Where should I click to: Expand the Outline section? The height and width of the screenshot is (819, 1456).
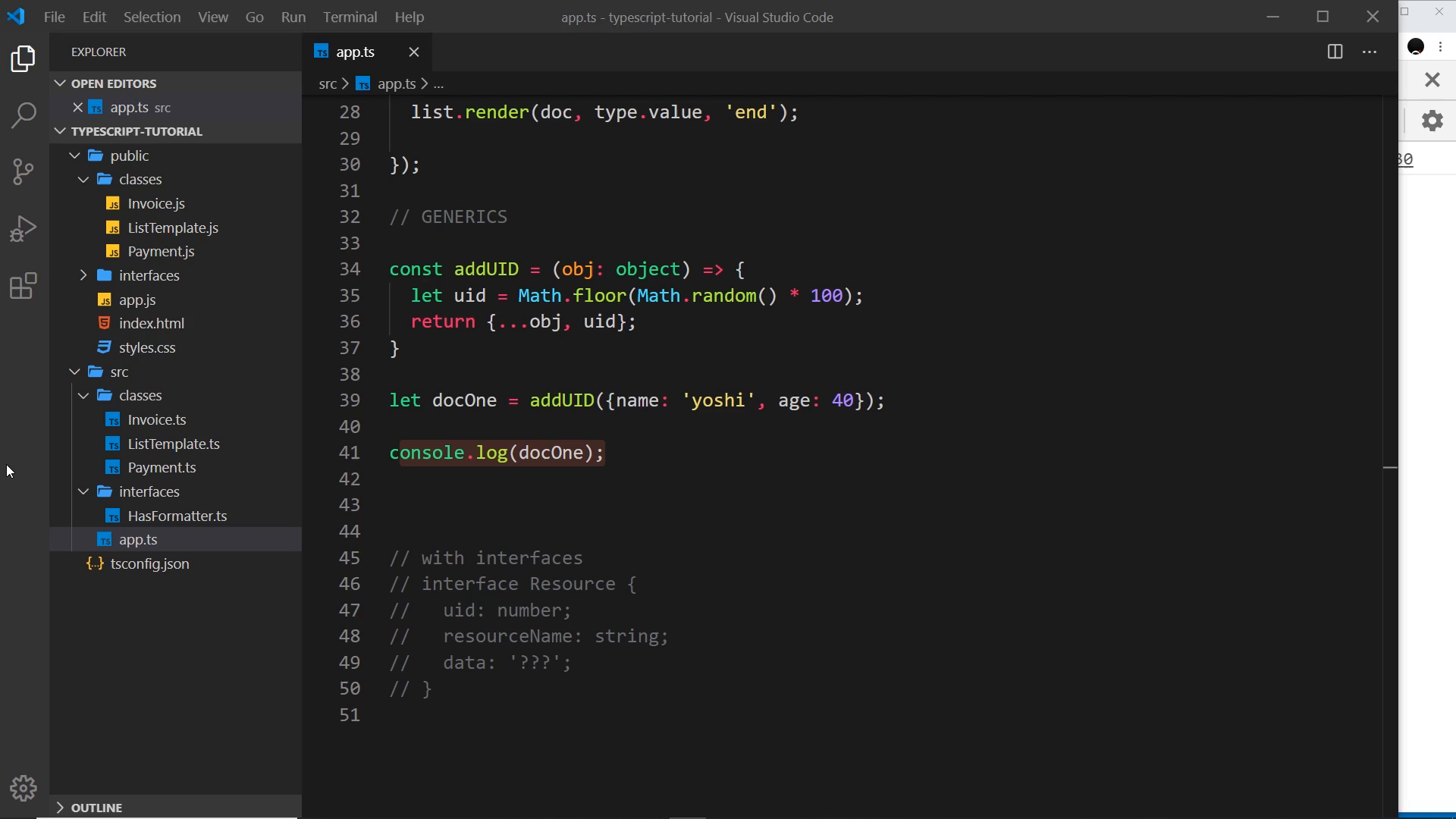175,808
